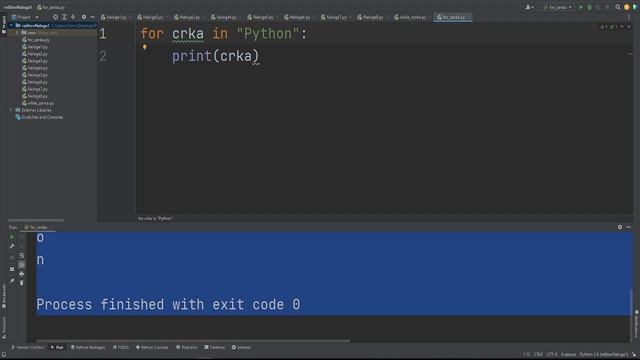
Task: Minimize the Run tool window
Action: click(x=629, y=227)
